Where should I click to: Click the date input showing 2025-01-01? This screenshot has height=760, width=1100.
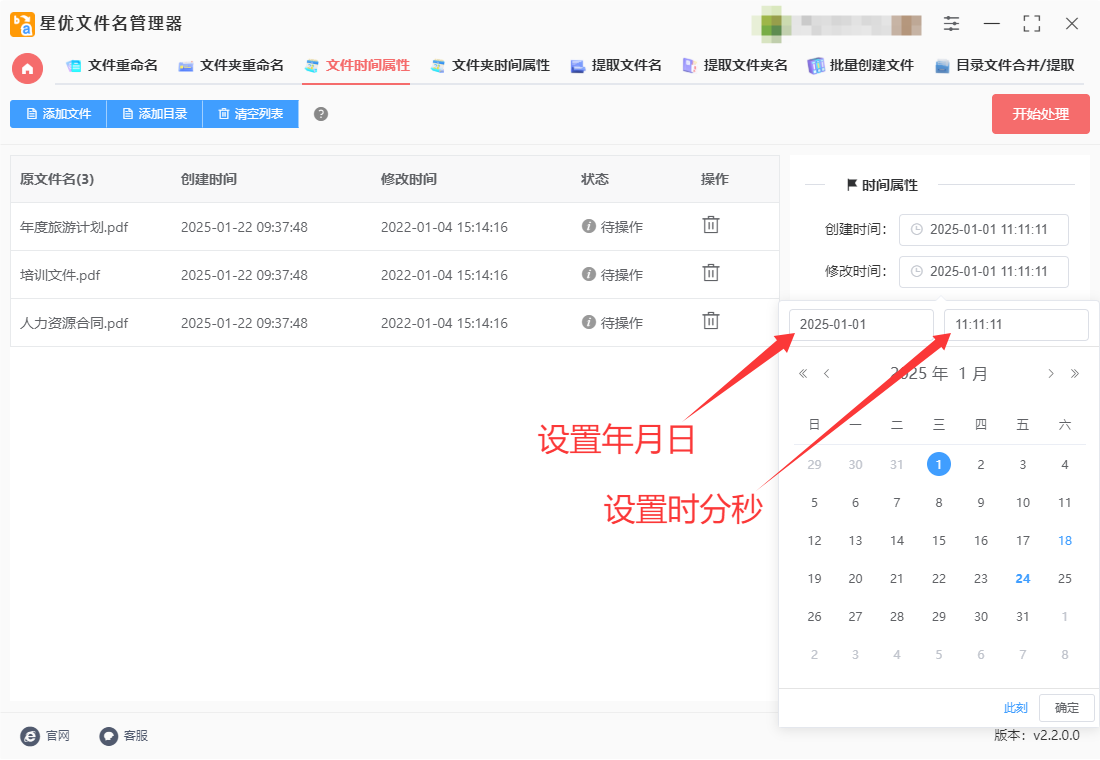click(861, 324)
